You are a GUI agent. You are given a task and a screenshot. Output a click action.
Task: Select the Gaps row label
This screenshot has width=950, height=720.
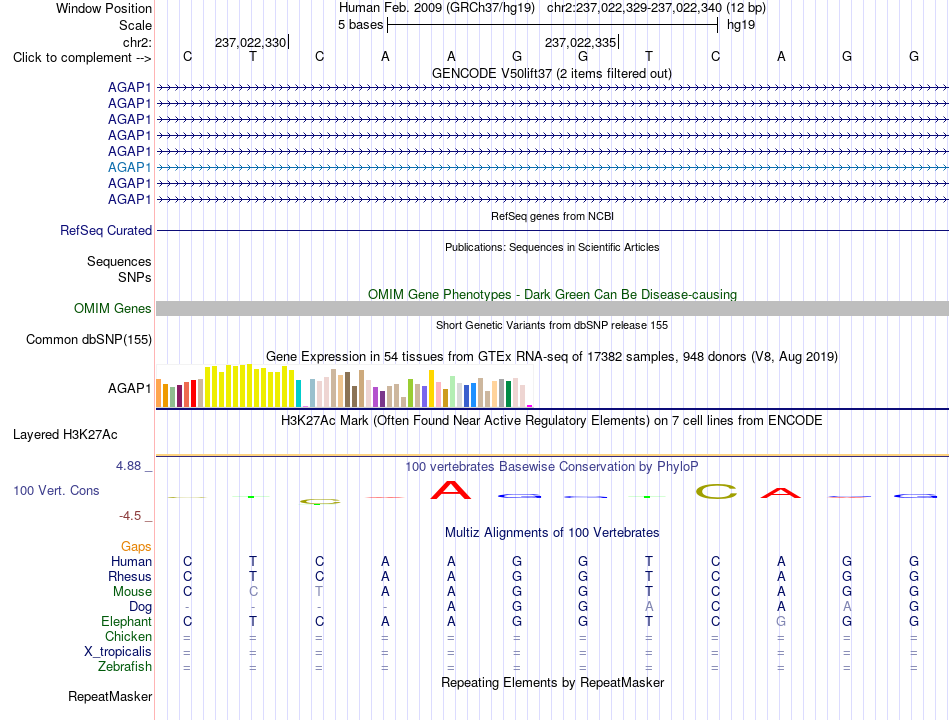pos(136,547)
